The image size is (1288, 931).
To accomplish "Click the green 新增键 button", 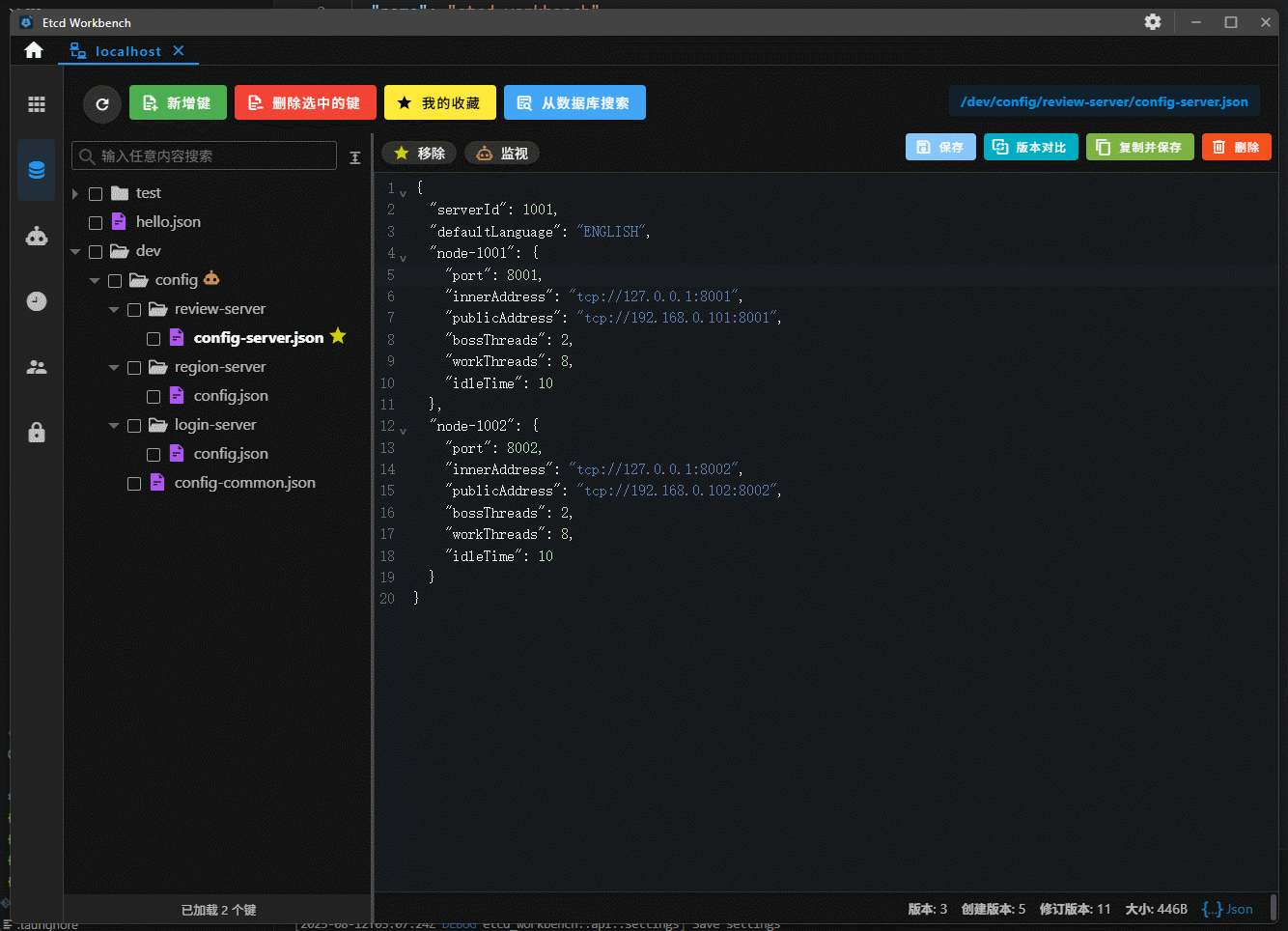I will (x=178, y=102).
